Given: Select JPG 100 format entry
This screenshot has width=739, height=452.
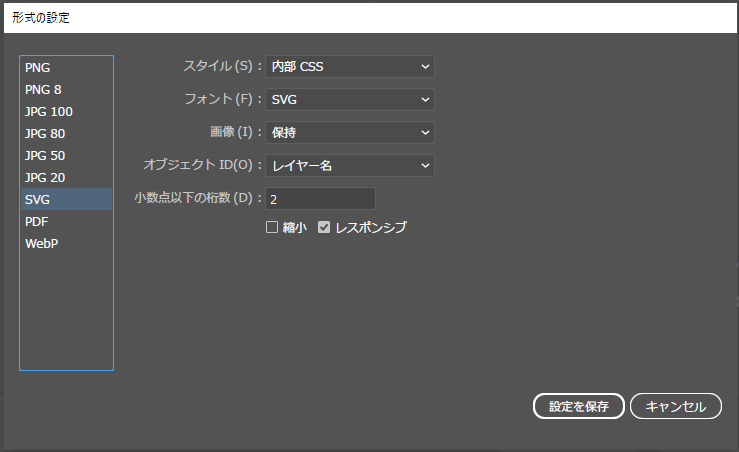Looking at the screenshot, I should (x=49, y=112).
